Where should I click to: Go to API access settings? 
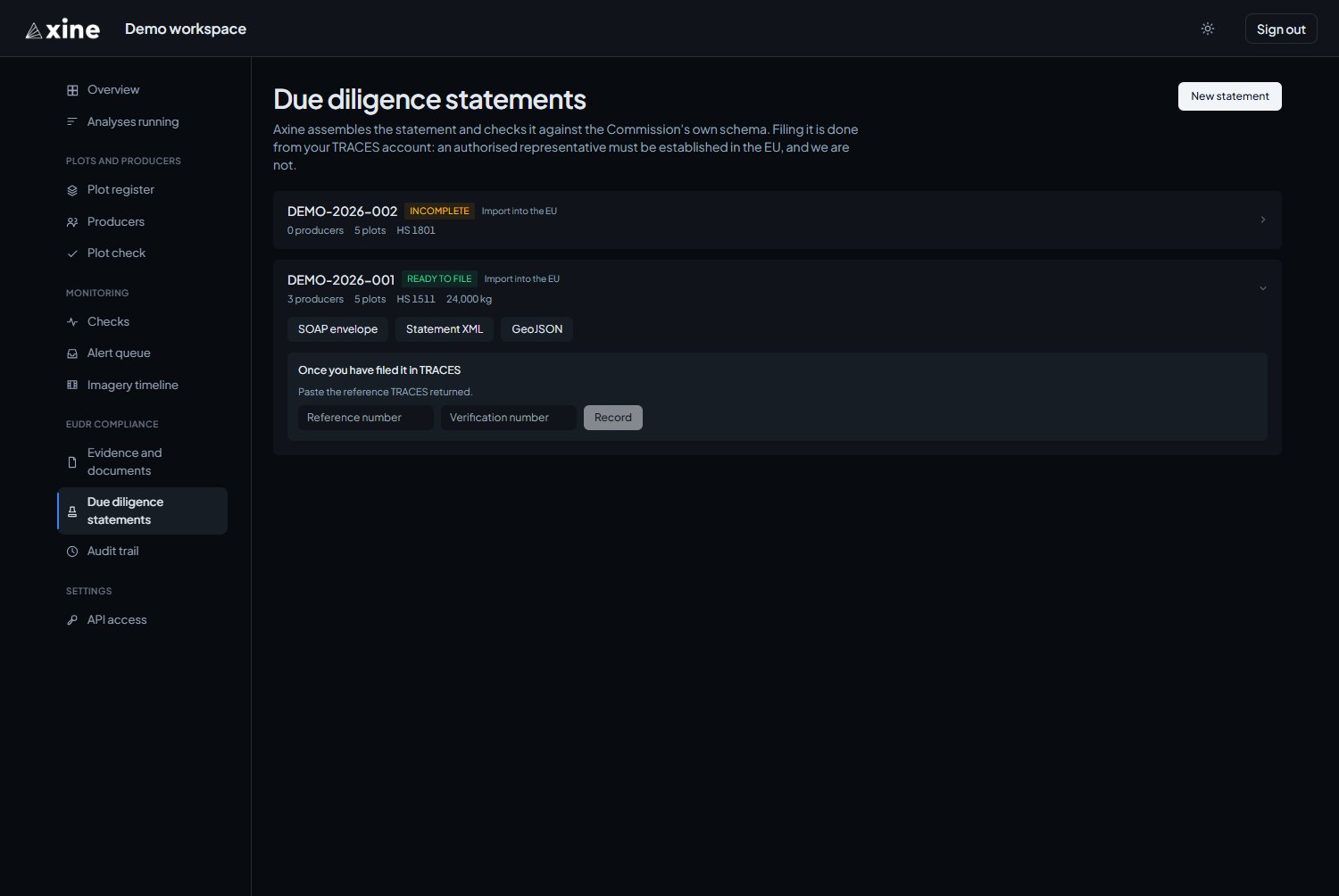point(142,620)
